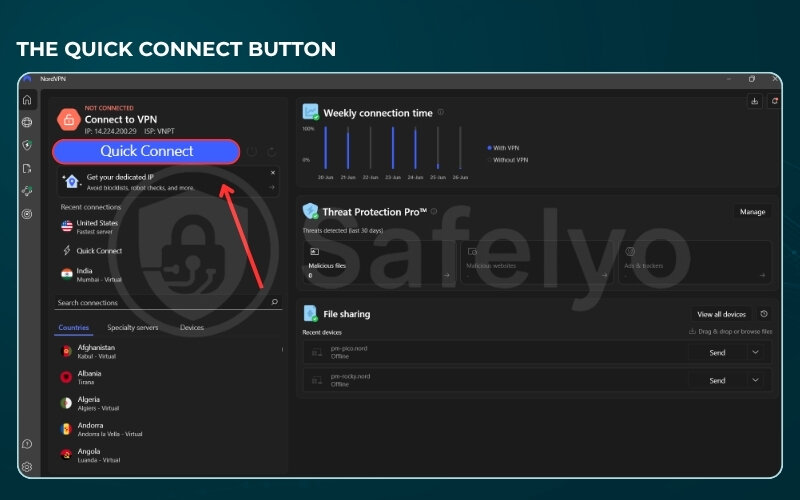Click Send for pm-rocky.nord device

coord(717,380)
